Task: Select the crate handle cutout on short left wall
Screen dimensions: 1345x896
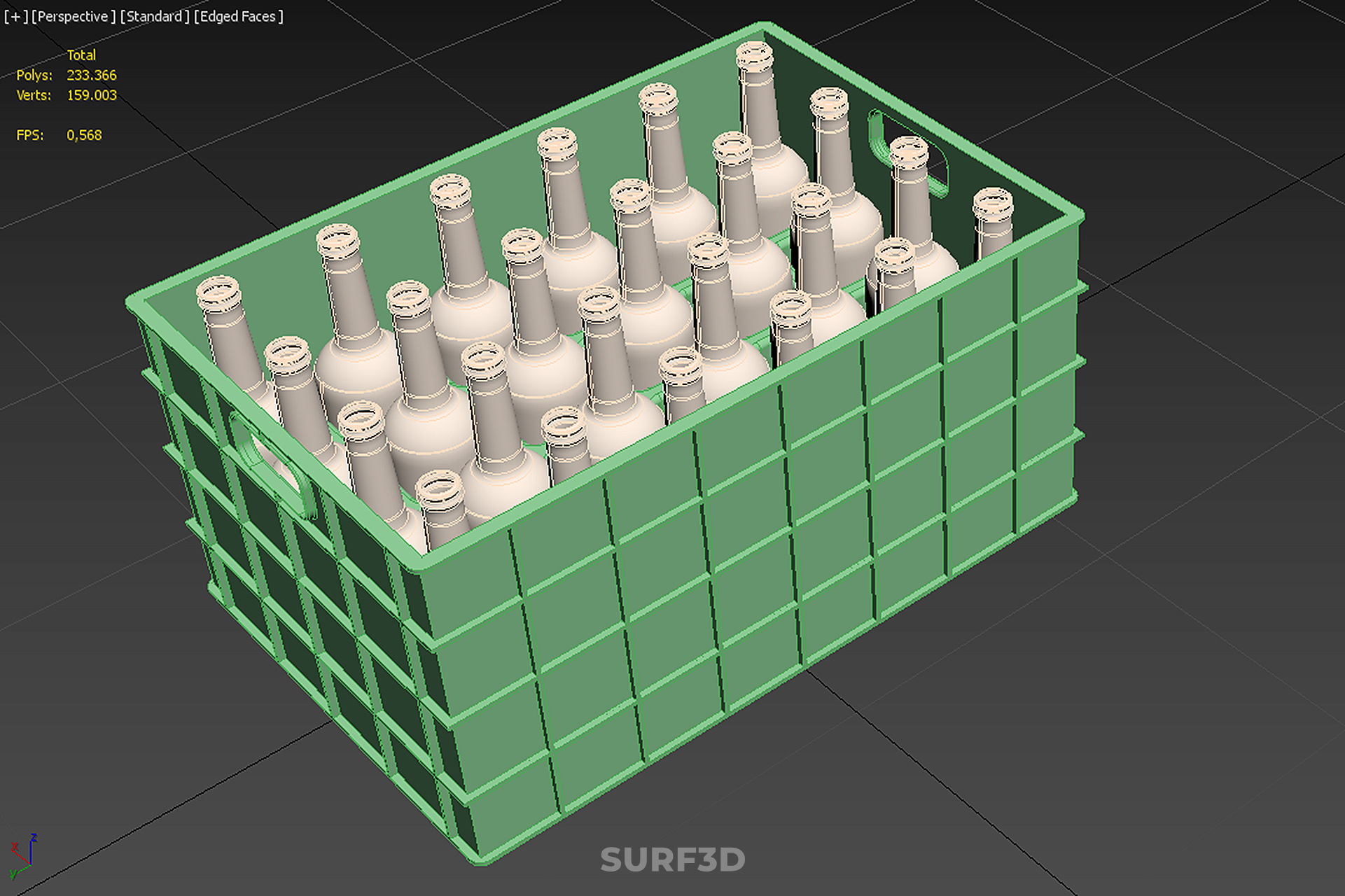Action: 273,465
